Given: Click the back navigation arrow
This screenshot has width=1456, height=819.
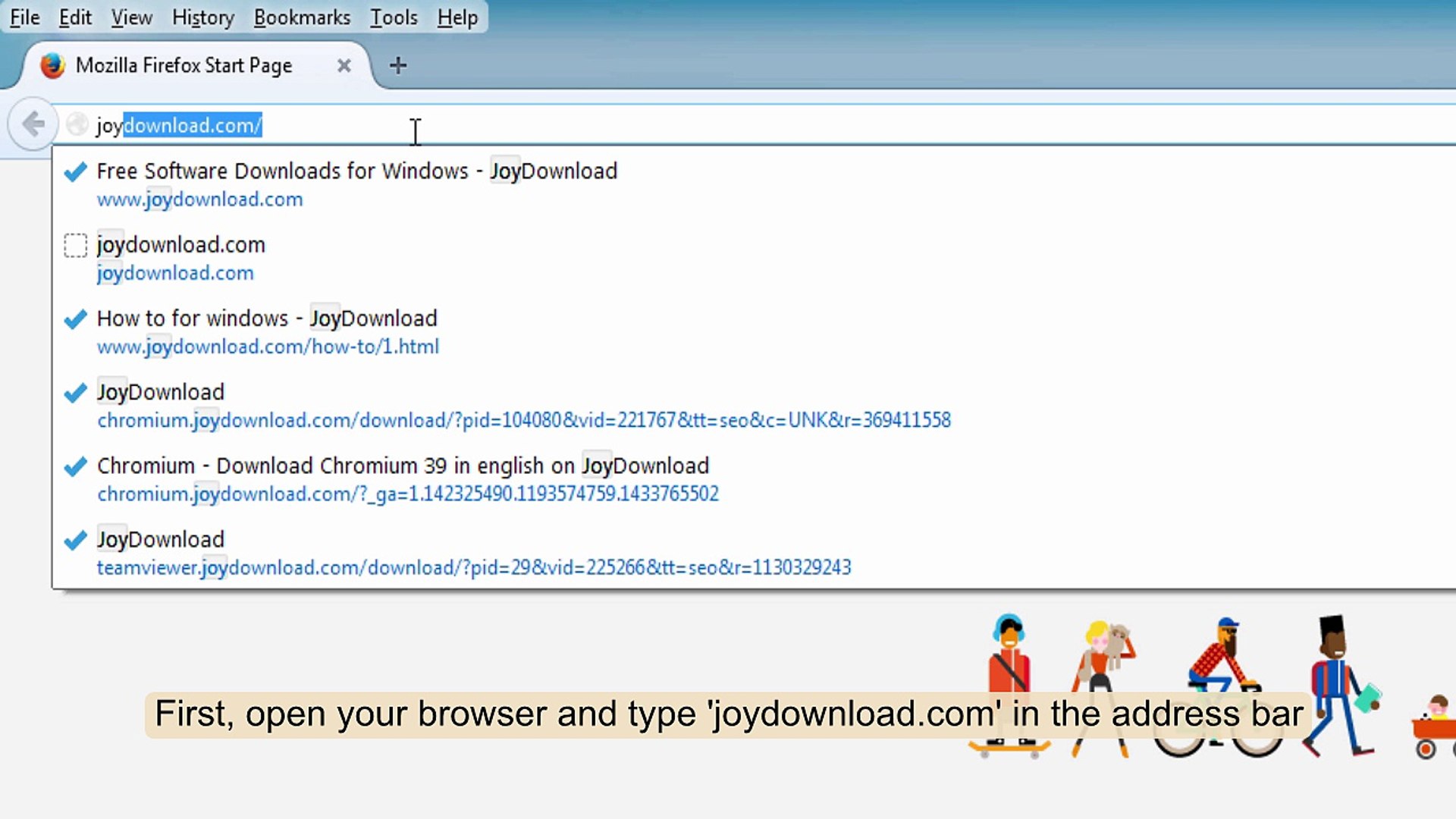Looking at the screenshot, I should (32, 124).
